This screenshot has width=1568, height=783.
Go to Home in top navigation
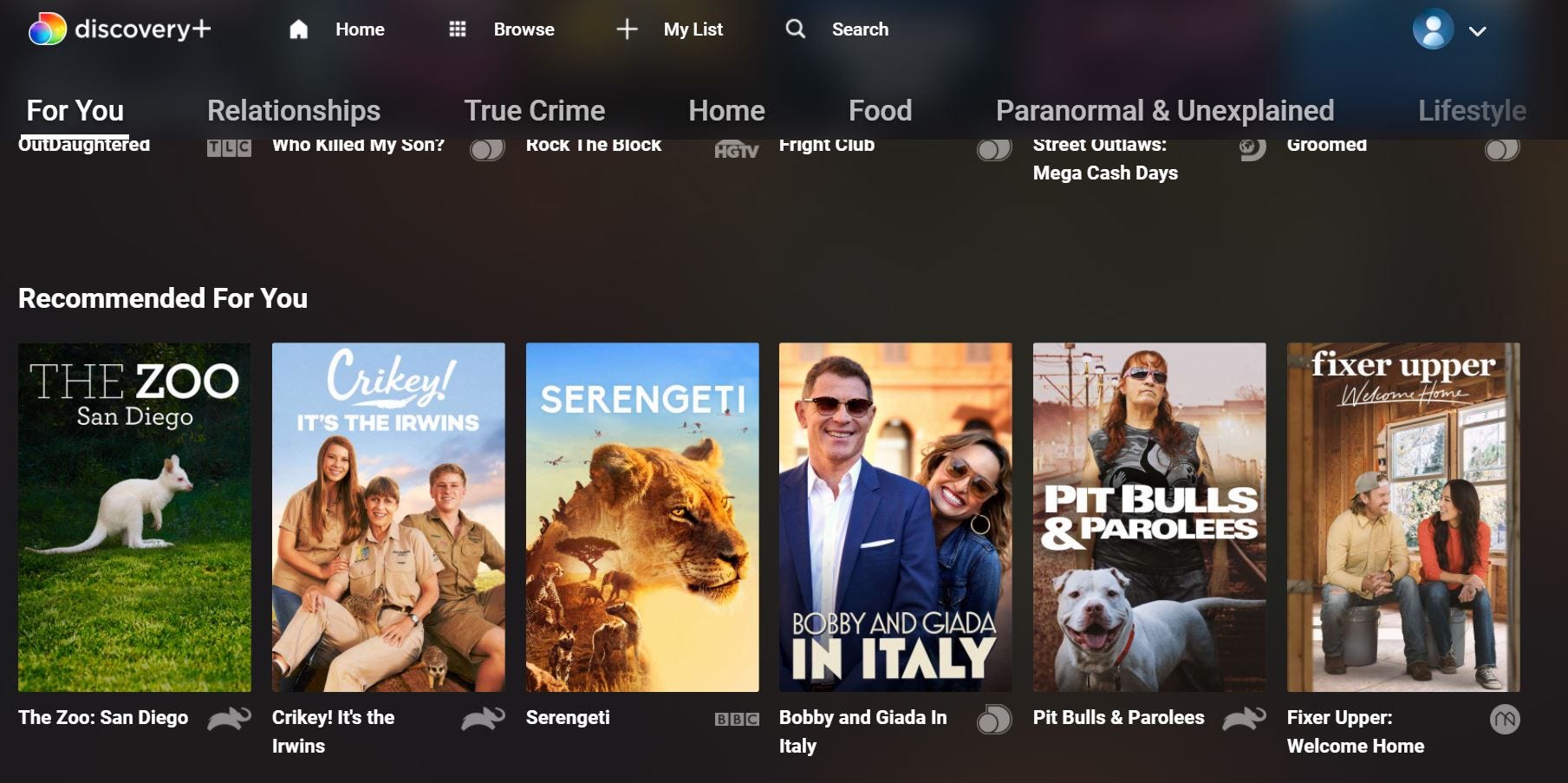click(360, 29)
